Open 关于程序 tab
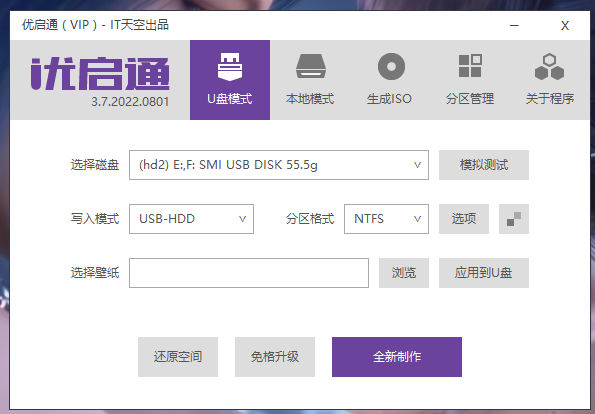Screen dimensions: 595x414 click(x=549, y=80)
